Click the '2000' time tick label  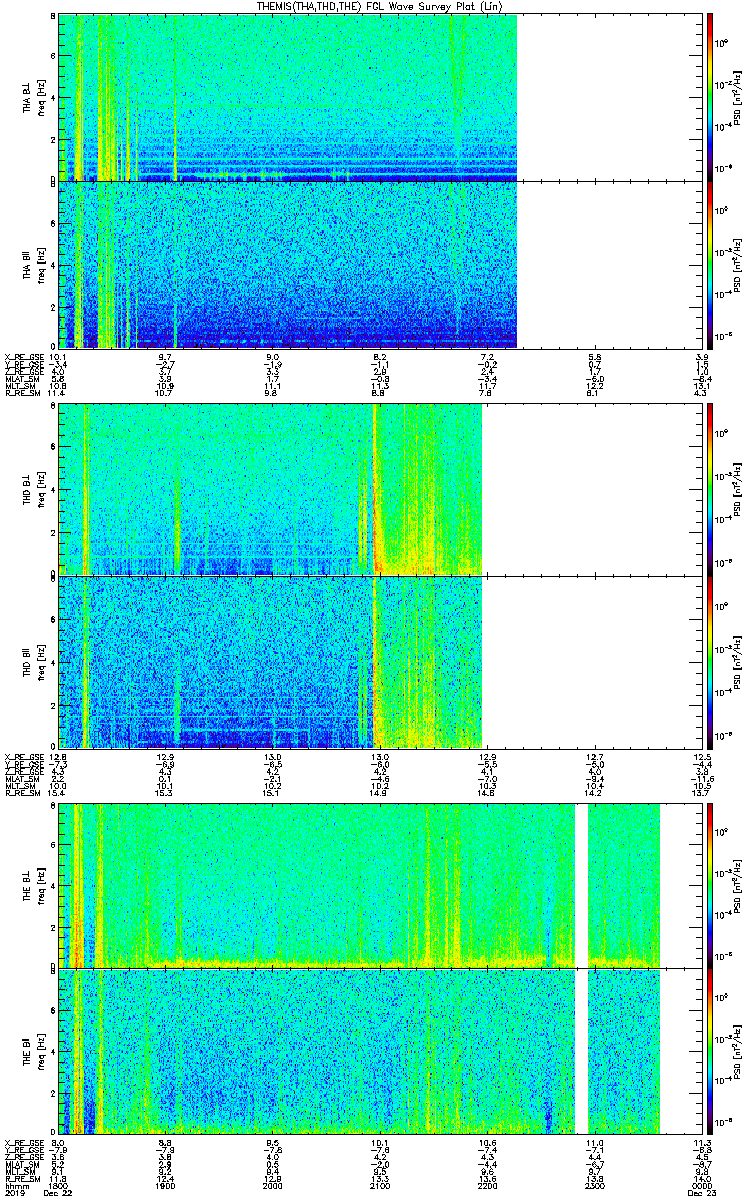[x=272, y=1185]
